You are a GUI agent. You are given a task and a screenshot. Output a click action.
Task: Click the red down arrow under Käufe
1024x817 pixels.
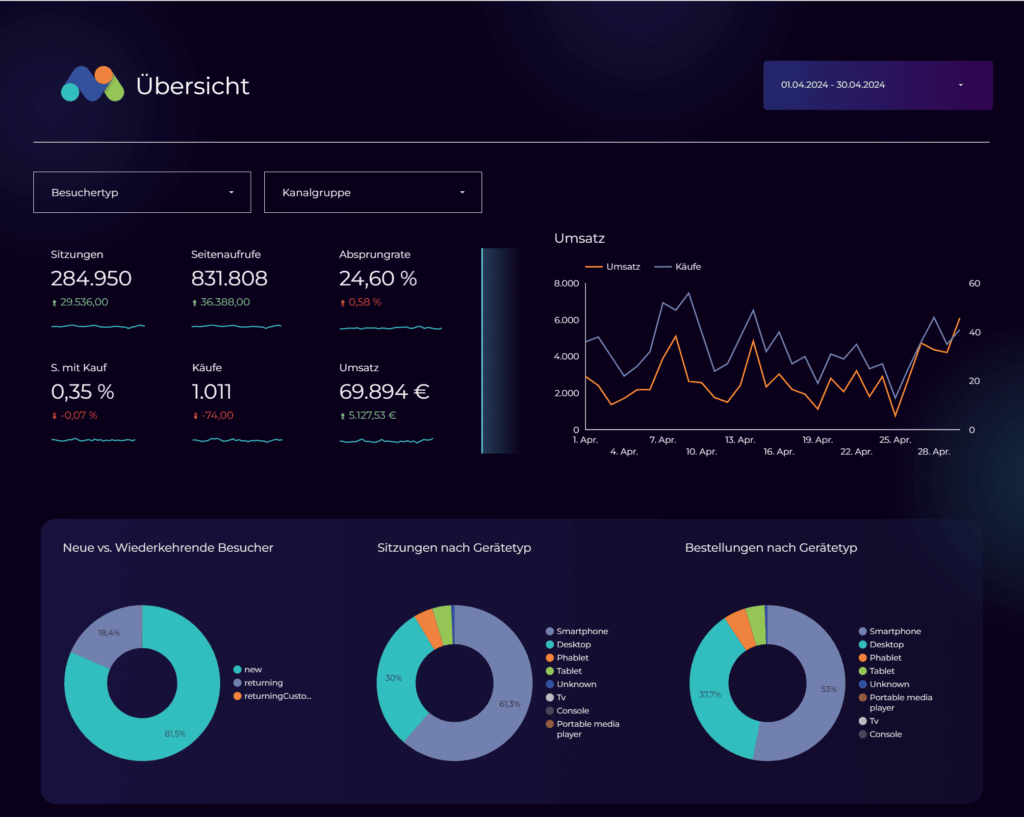pos(195,415)
